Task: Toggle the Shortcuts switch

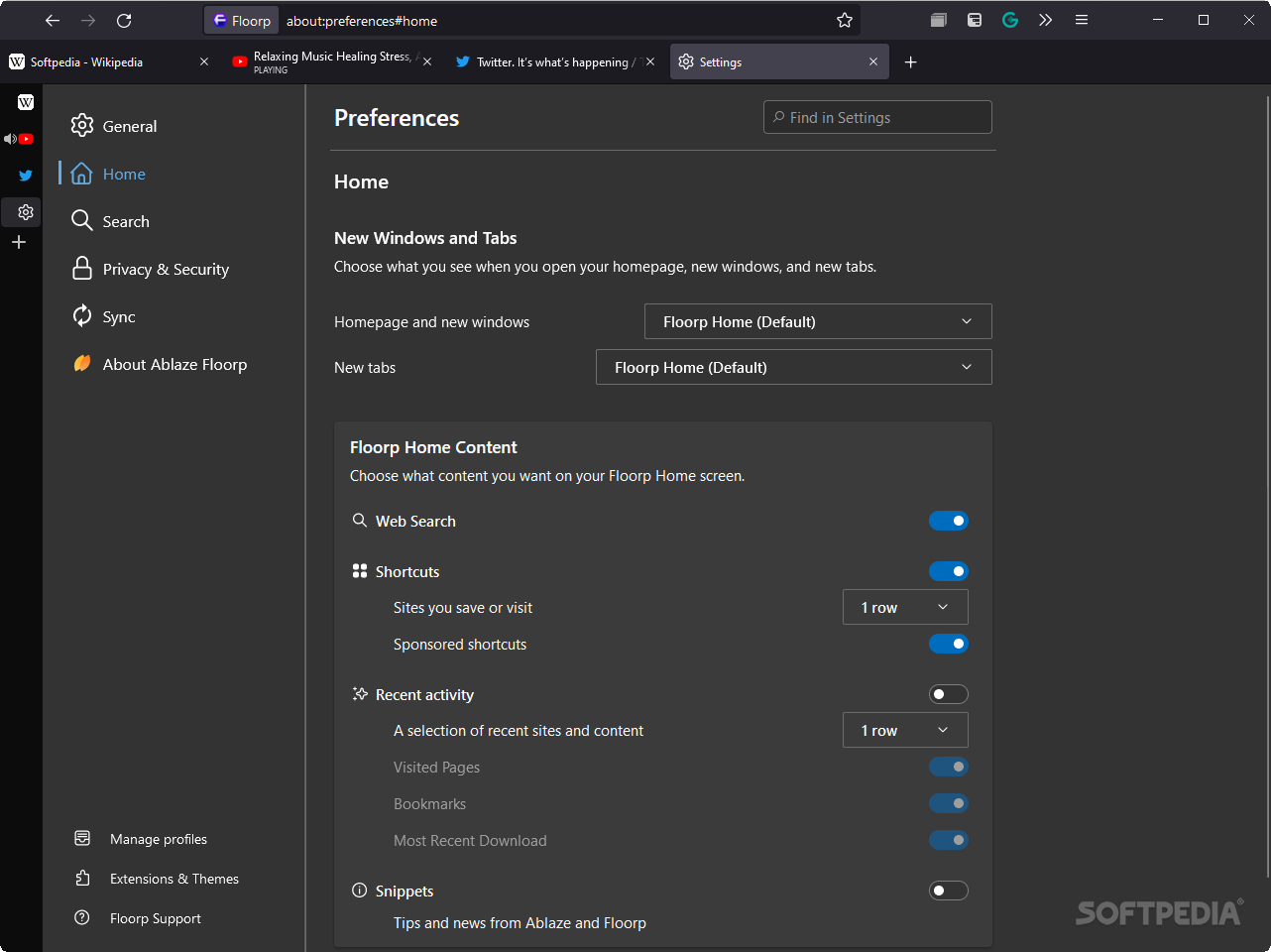Action: click(949, 571)
